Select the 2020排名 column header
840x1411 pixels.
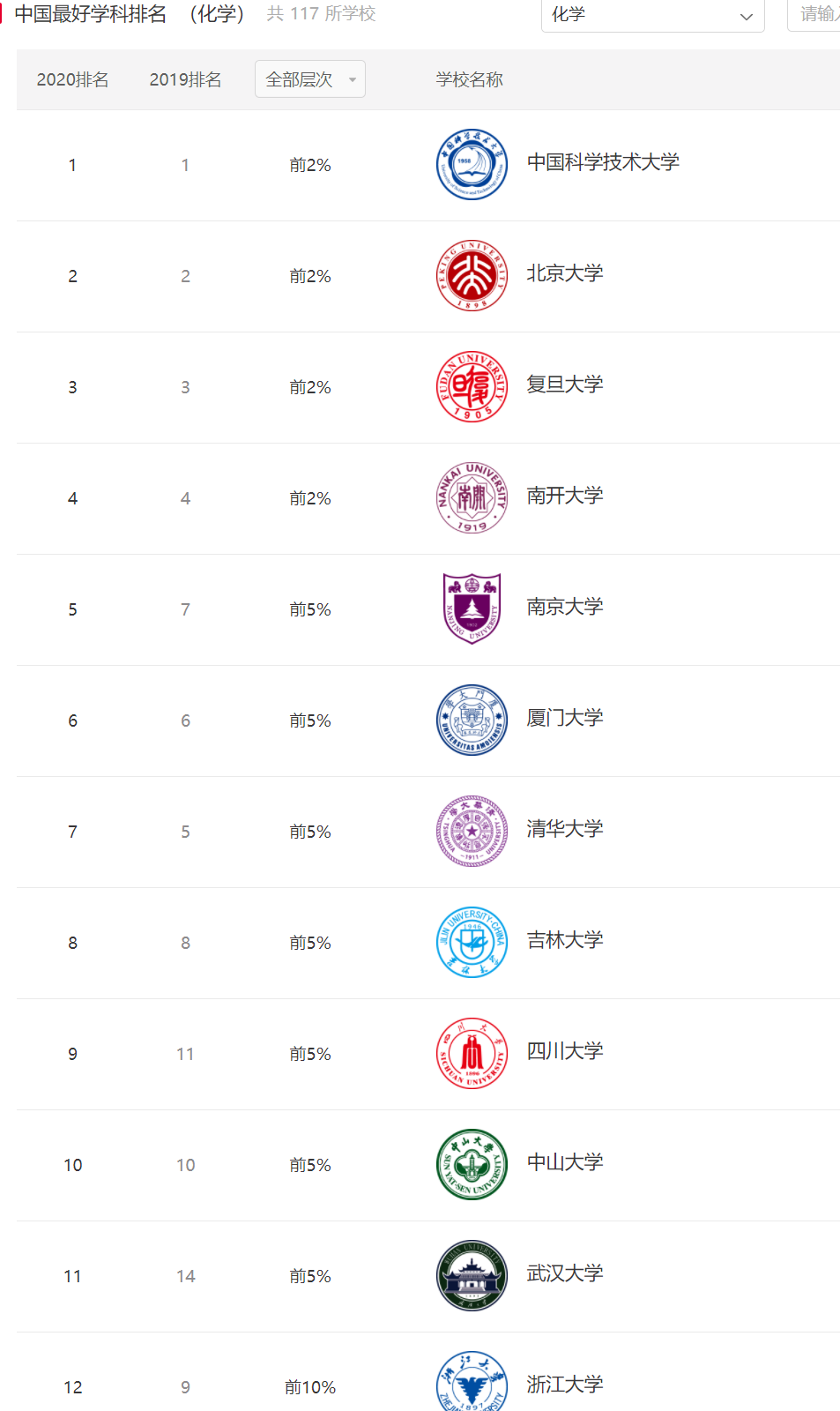point(73,78)
